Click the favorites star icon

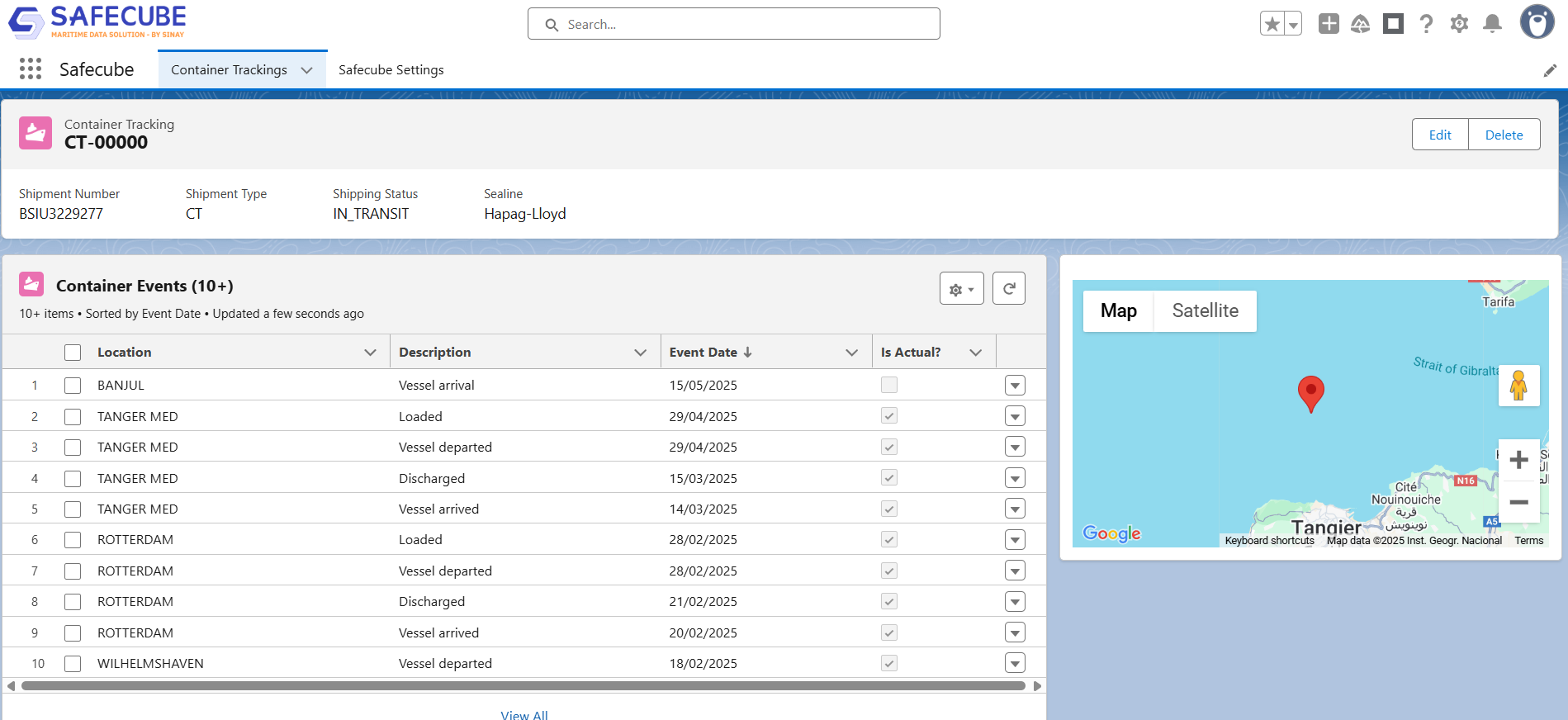(1272, 24)
